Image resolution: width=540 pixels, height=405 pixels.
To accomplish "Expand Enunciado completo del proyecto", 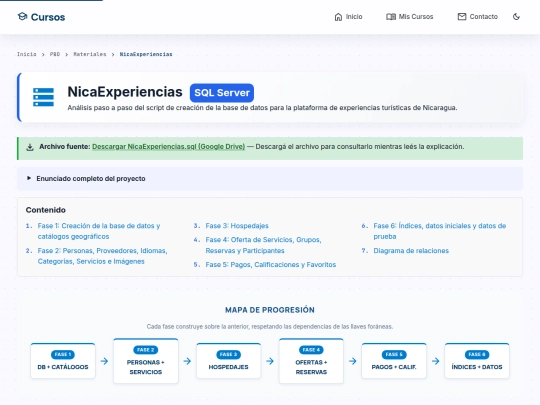I will click(x=270, y=179).
